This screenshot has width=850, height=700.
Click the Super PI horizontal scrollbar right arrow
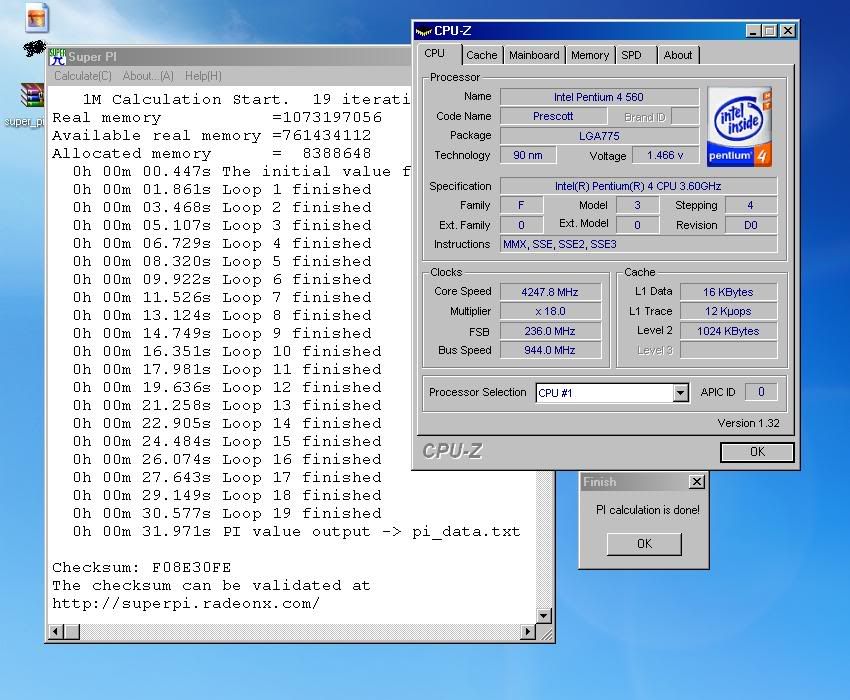(x=528, y=632)
